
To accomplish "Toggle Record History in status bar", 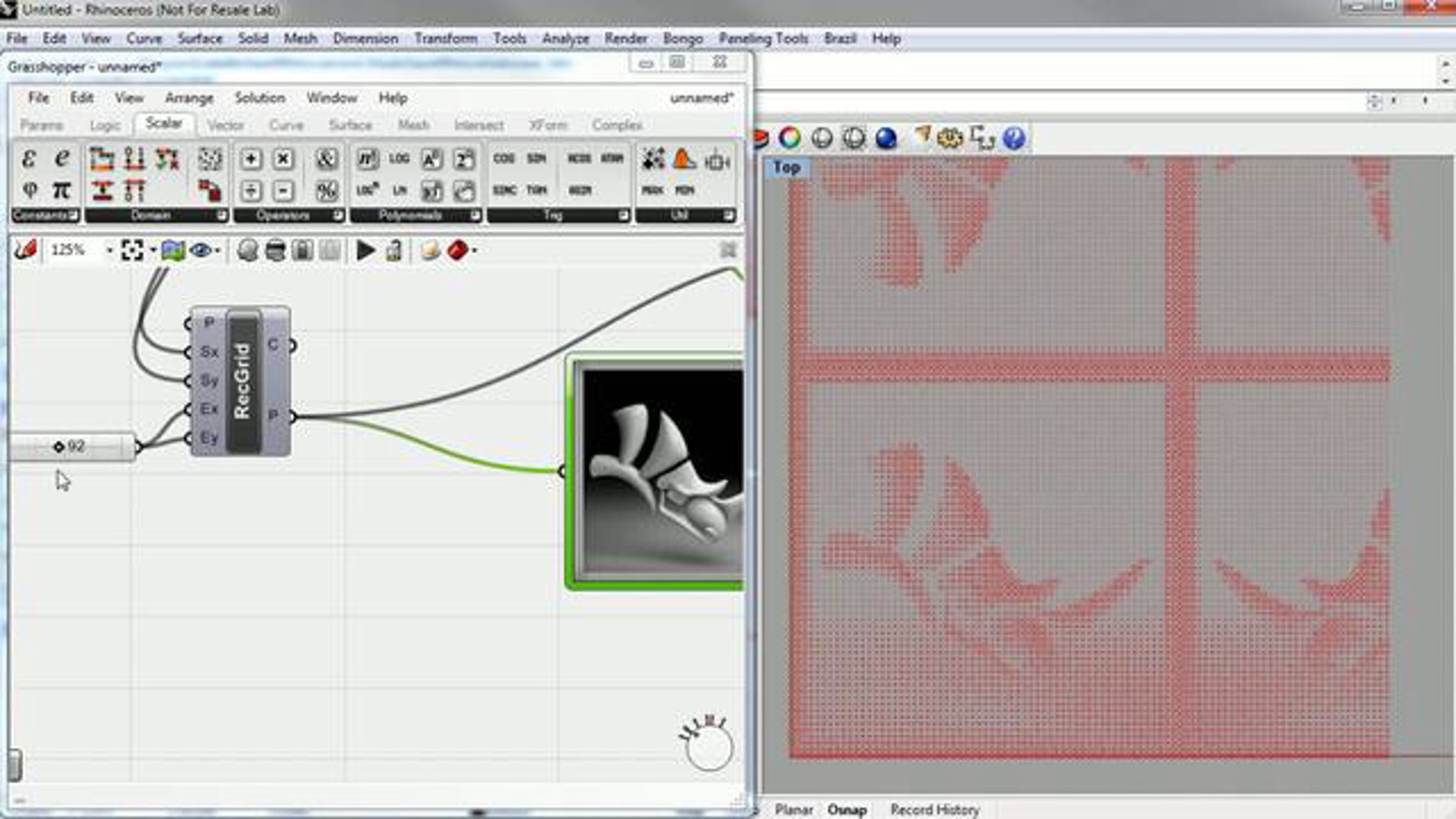I will 935,809.
